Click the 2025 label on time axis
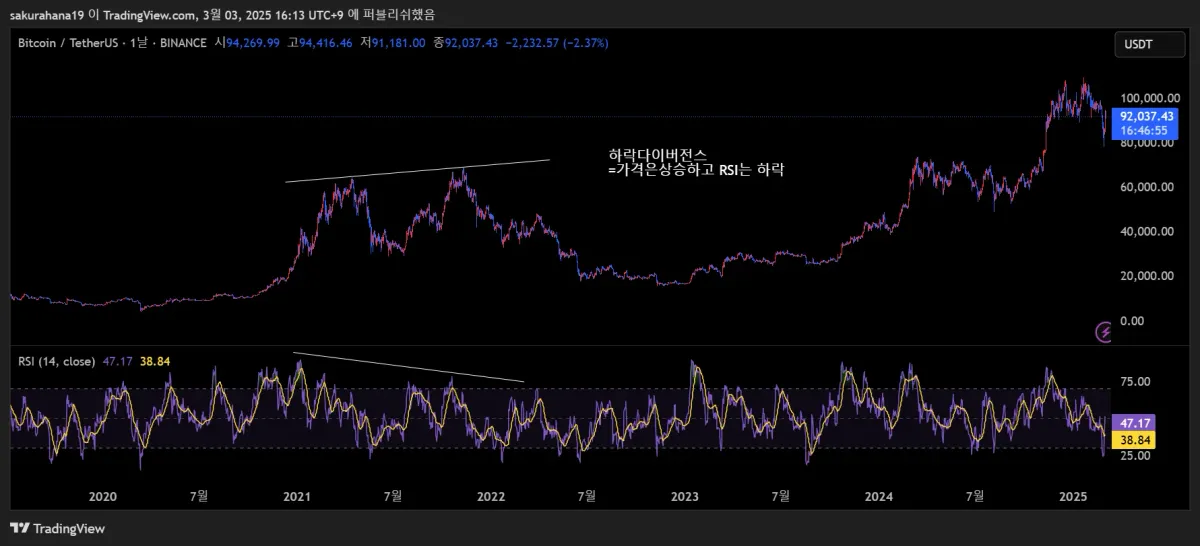This screenshot has height=546, width=1200. coord(1073,496)
